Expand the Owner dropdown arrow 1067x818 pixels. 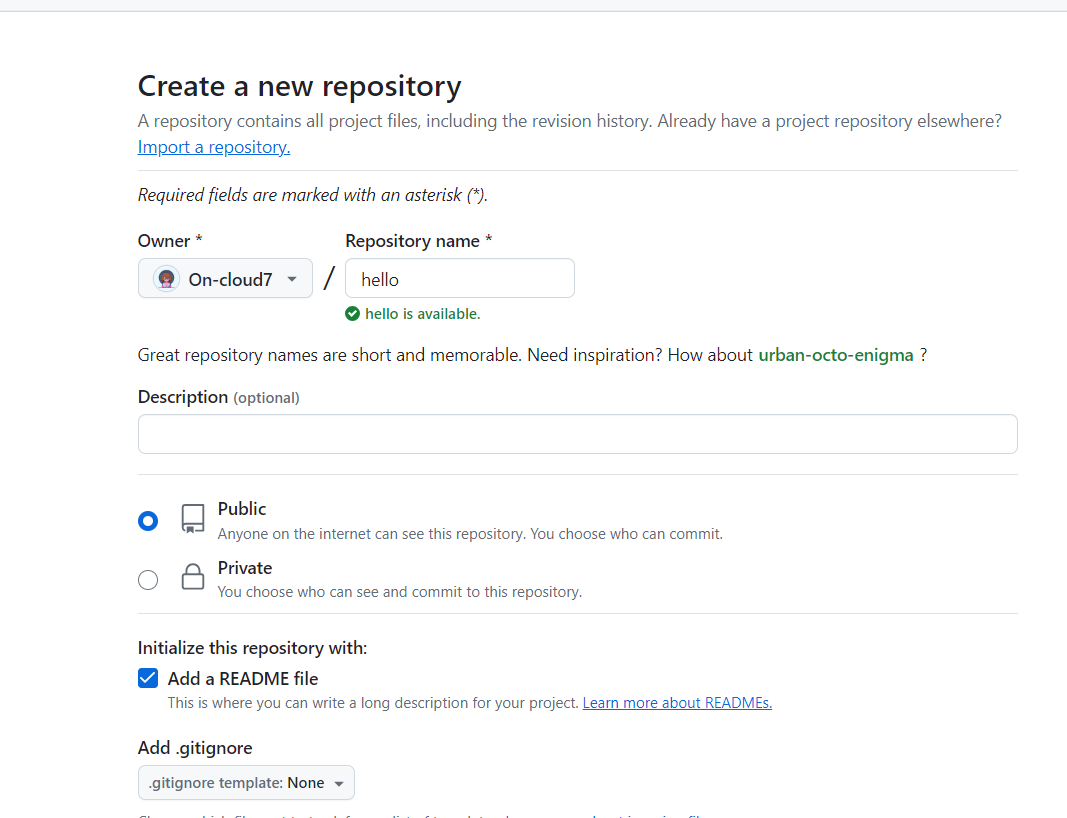point(292,279)
